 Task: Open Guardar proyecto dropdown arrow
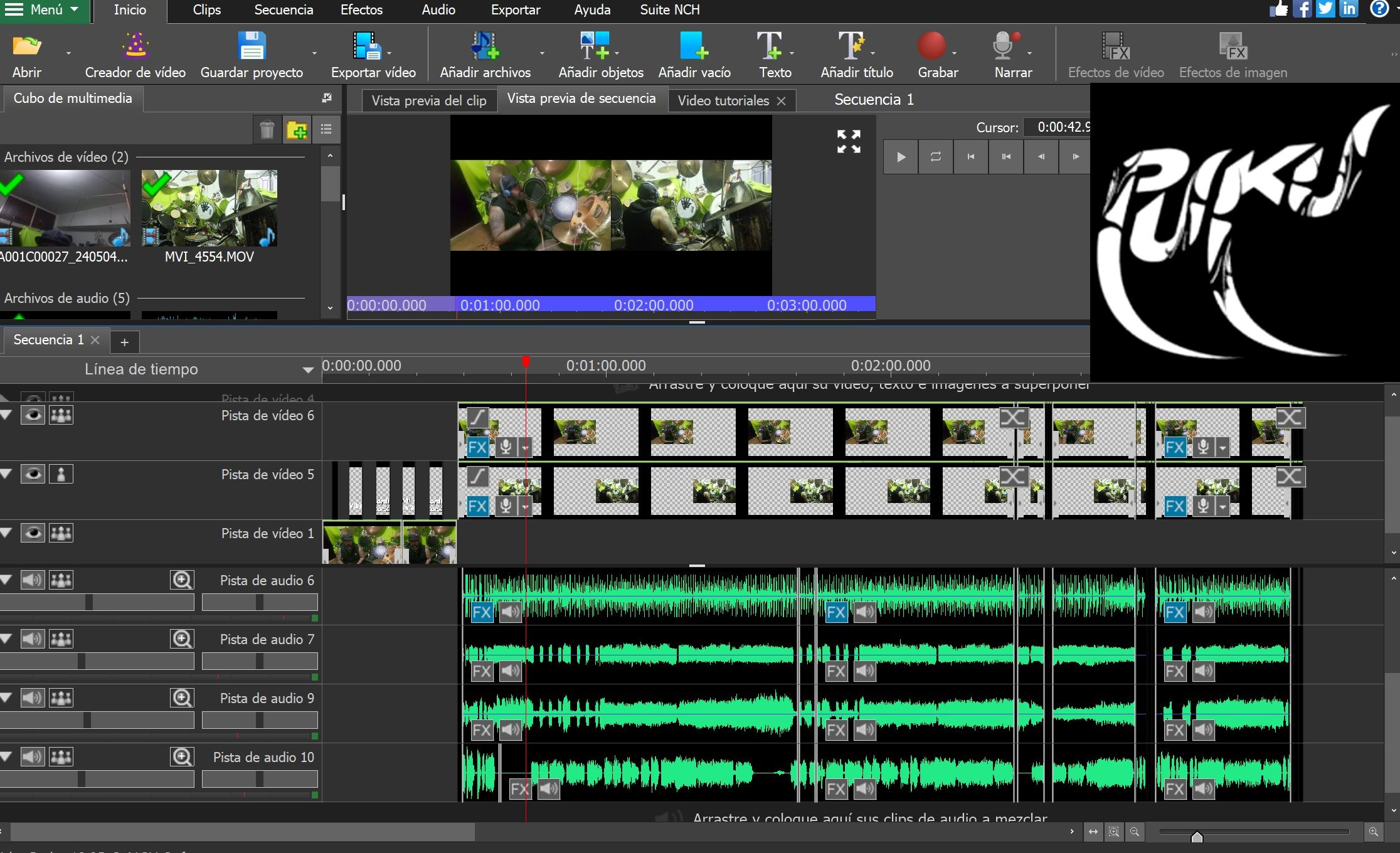[x=314, y=53]
